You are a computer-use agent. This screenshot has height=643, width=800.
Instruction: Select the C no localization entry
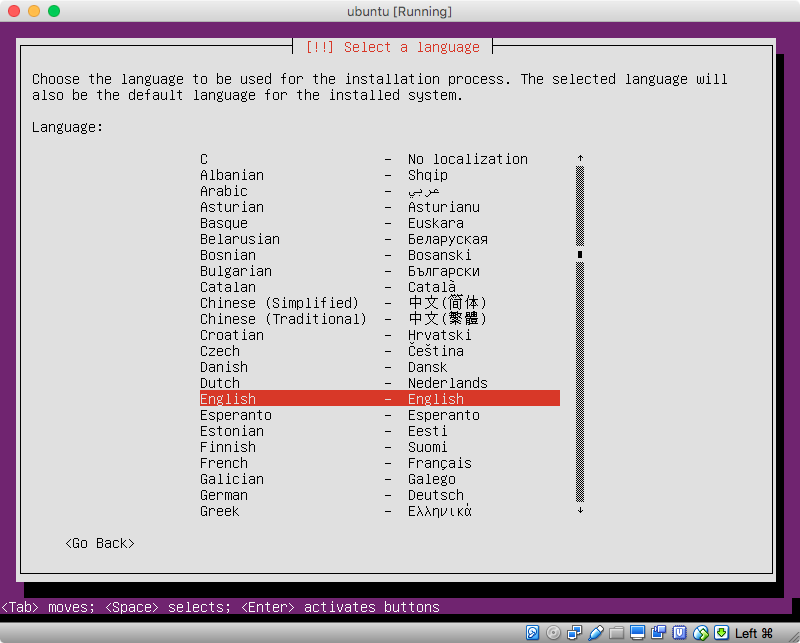(380, 159)
